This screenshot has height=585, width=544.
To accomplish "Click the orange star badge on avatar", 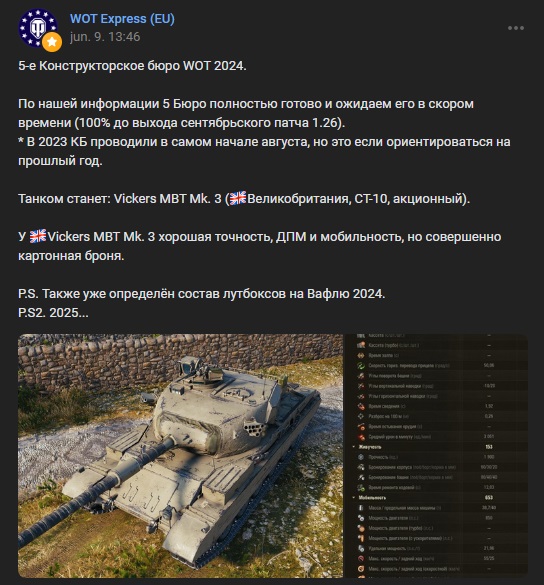I will click(x=52, y=42).
